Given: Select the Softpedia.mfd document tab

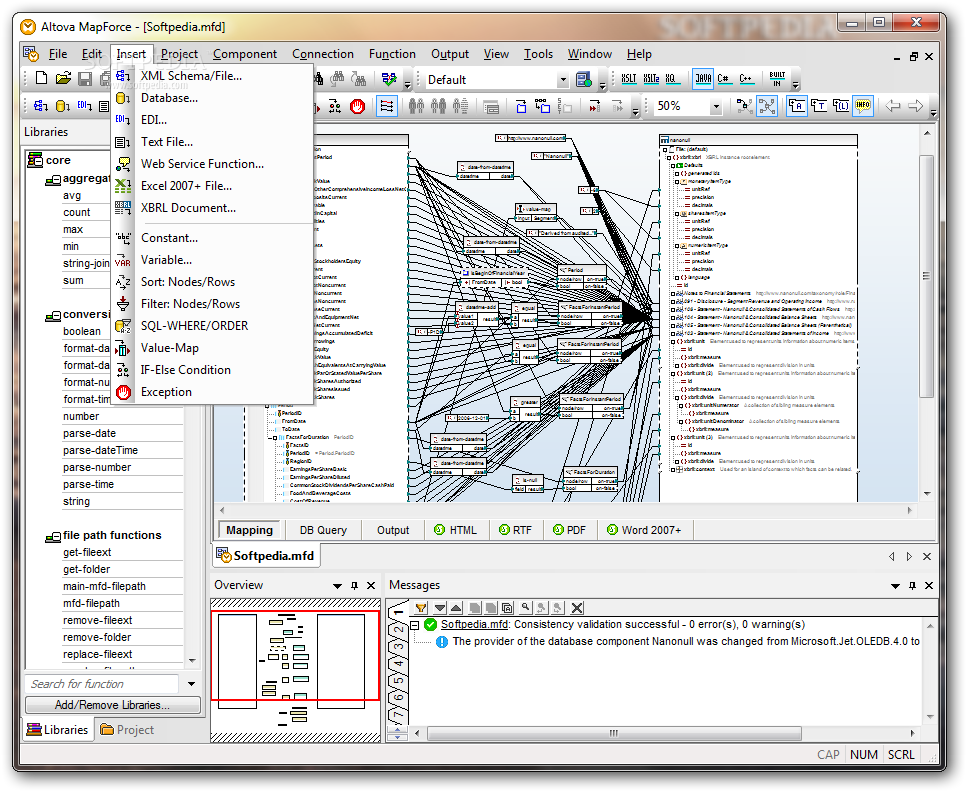Looking at the screenshot, I should [266, 556].
